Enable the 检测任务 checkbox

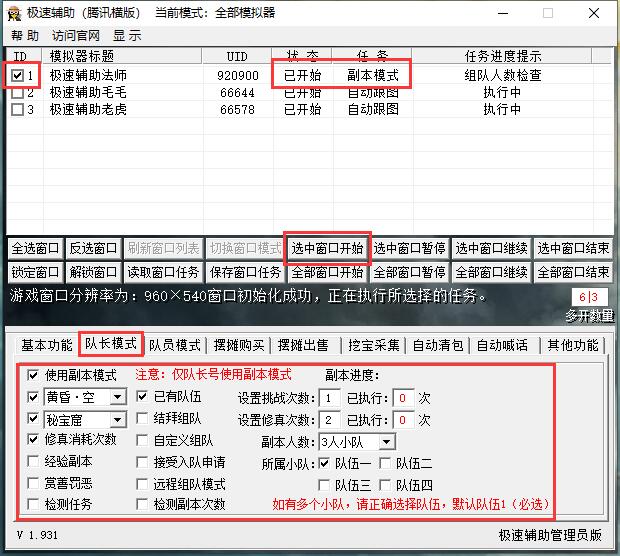tap(33, 504)
